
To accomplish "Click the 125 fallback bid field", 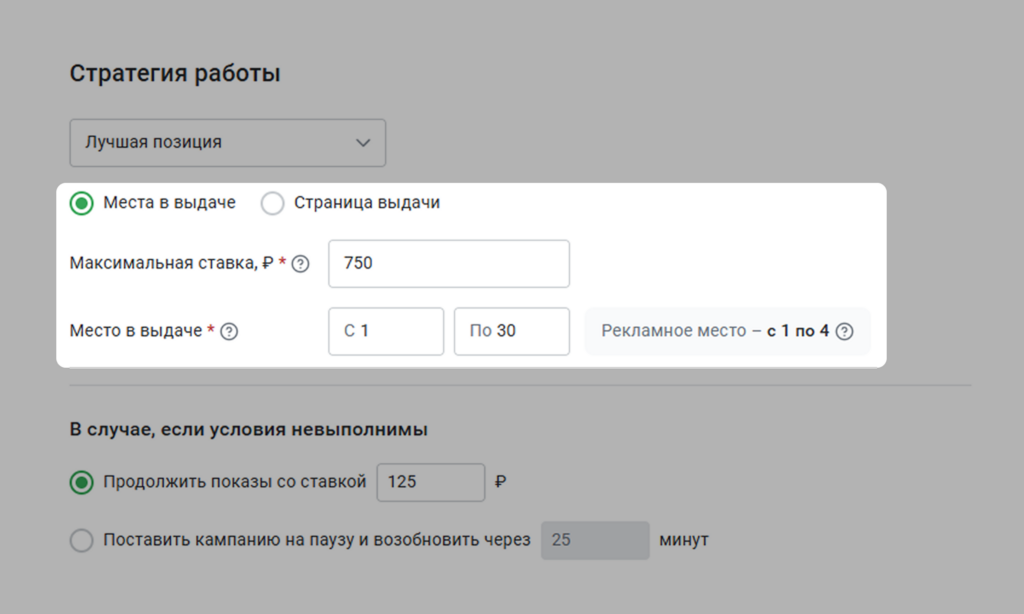I will (430, 482).
